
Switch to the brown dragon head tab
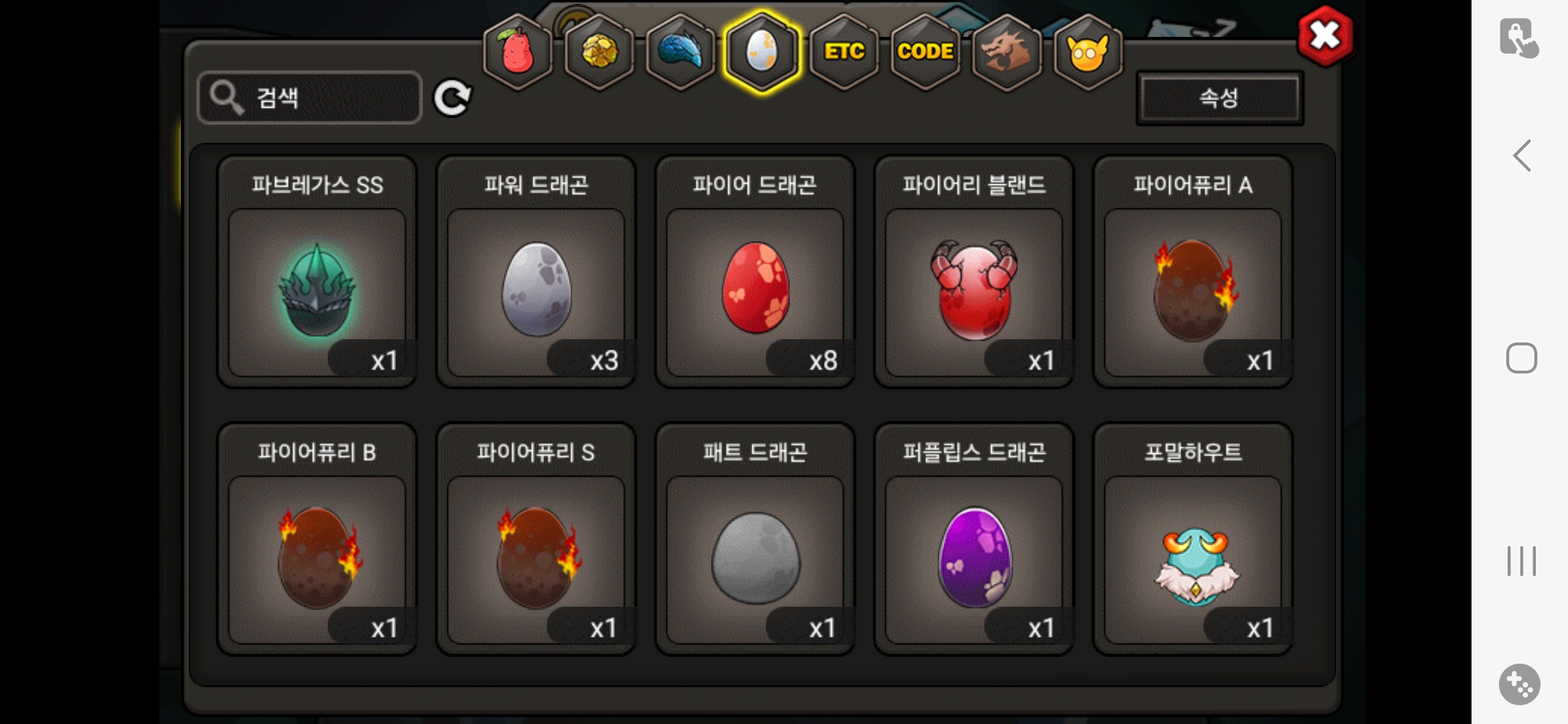1006,52
